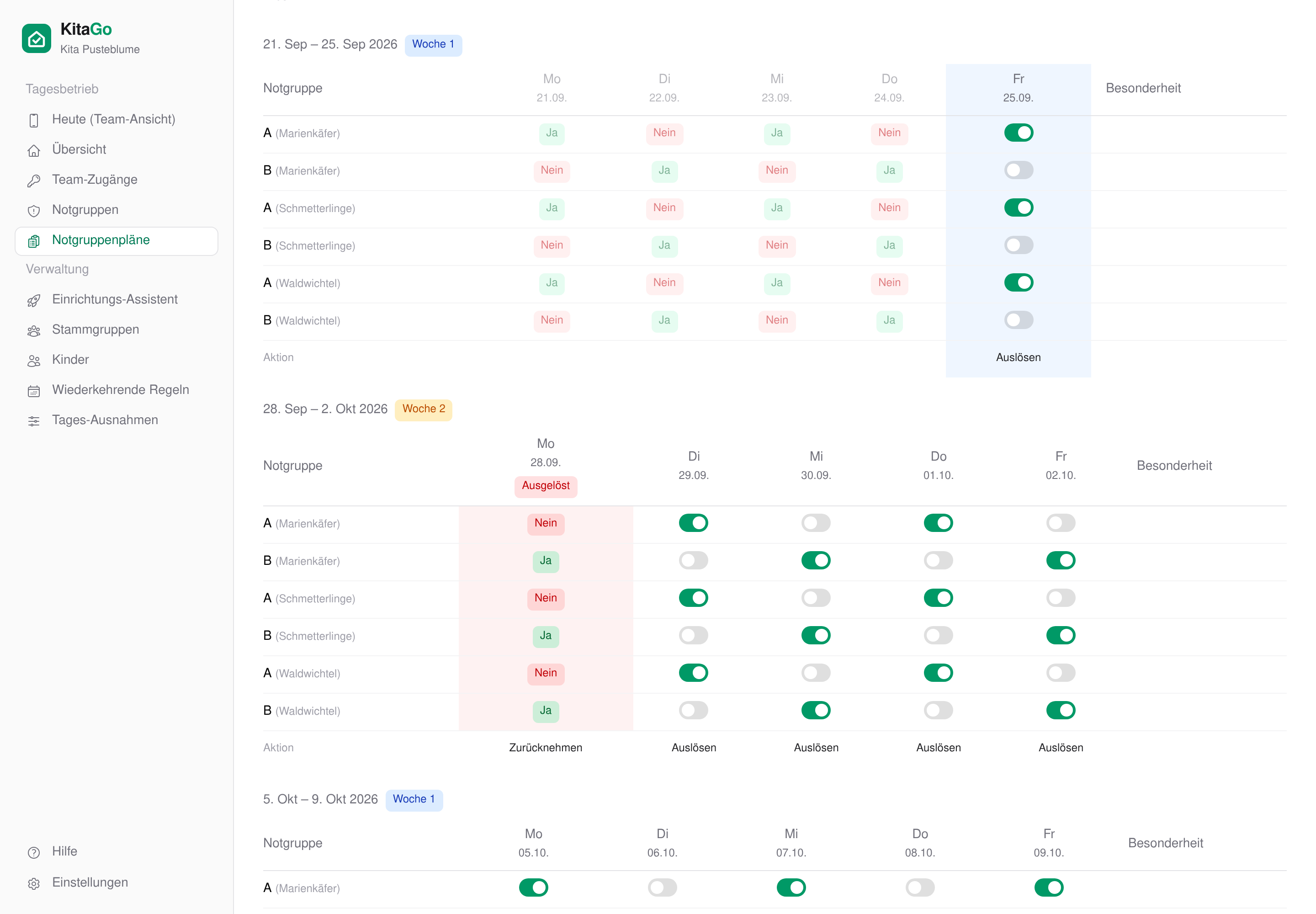Click the '5. Okt – 9. Okt 2026' heading
Screen dimensions: 1316x914
320,799
